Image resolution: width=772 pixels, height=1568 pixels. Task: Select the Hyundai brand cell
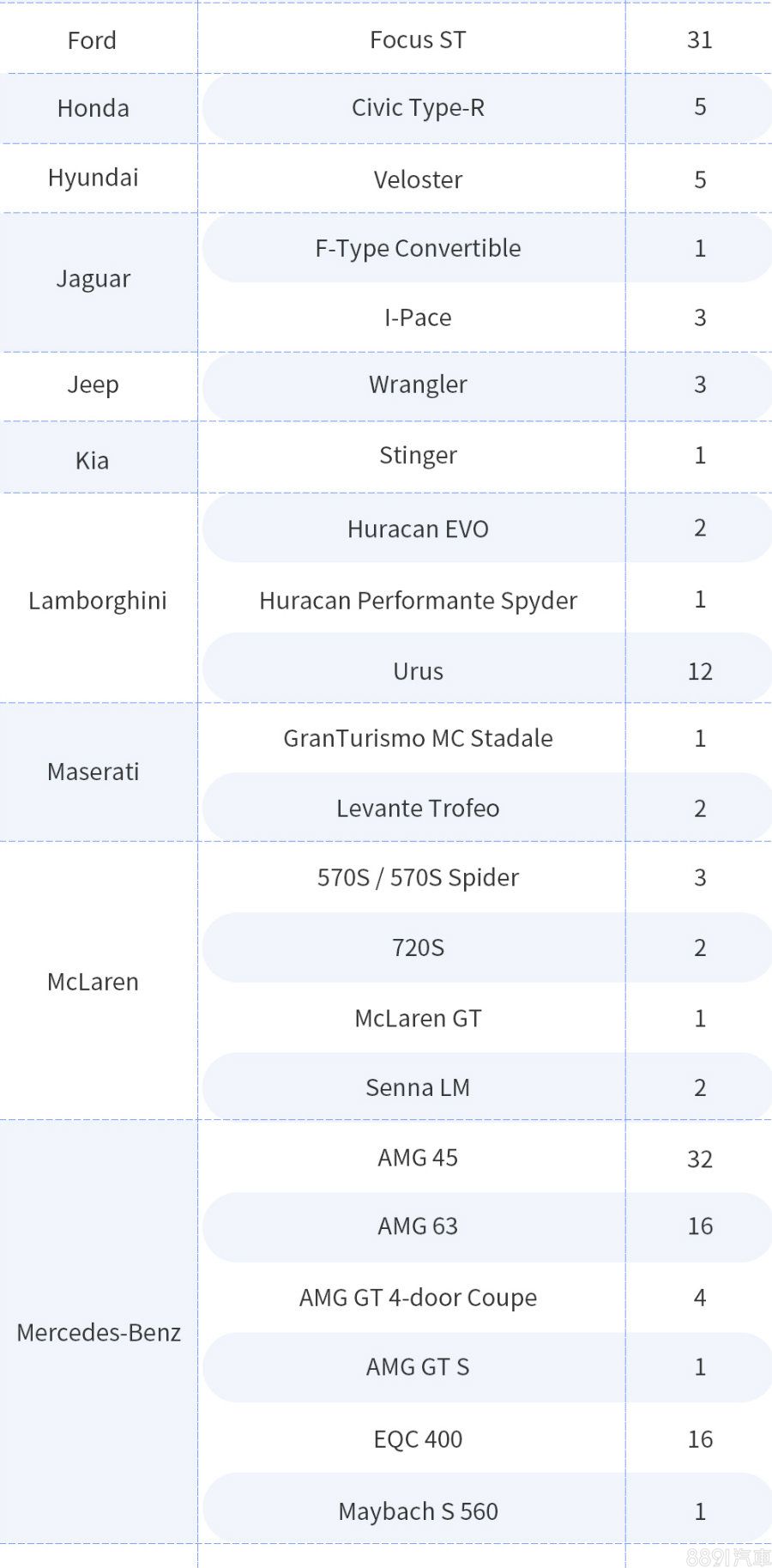point(93,178)
